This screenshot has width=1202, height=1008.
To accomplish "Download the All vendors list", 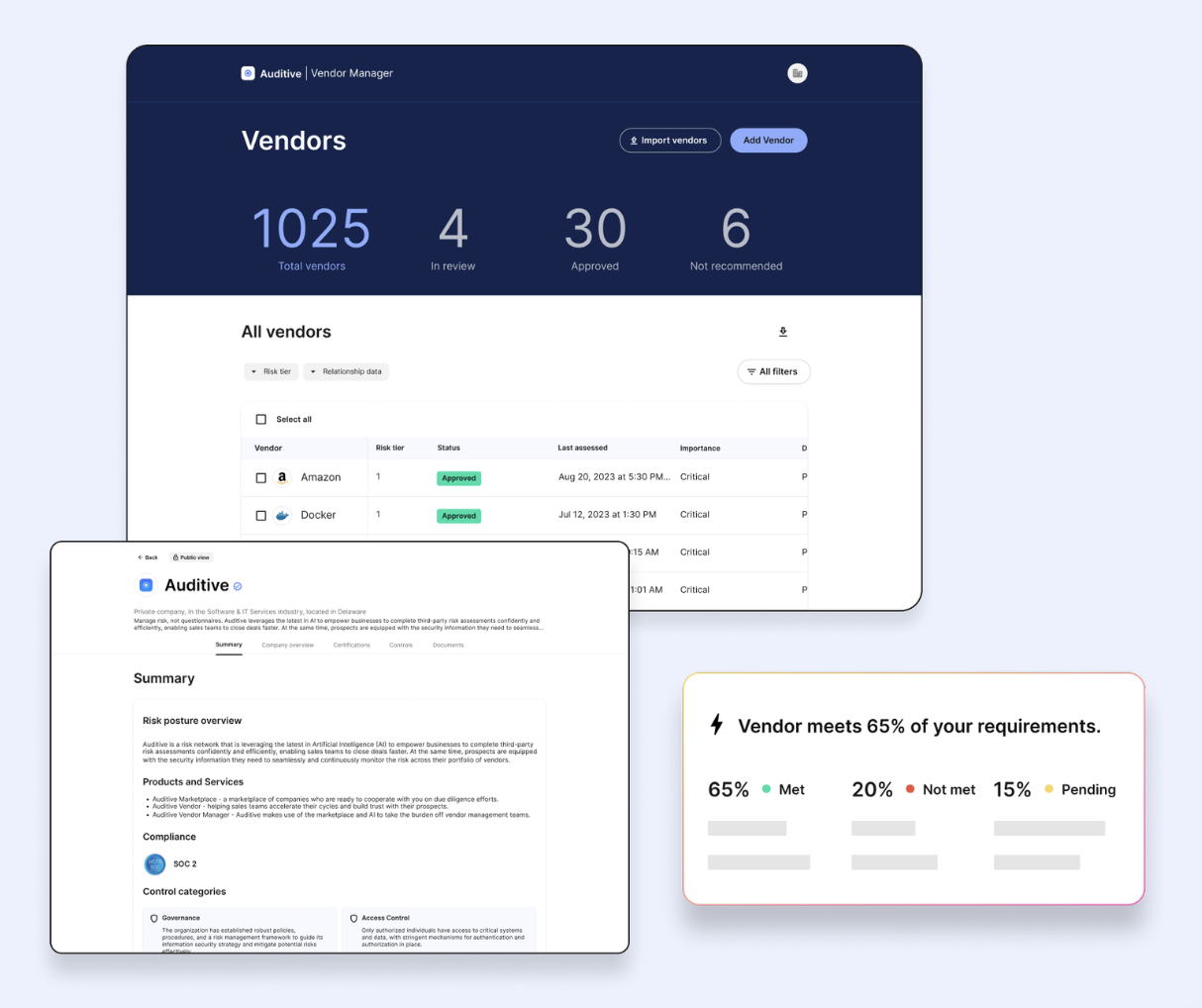I will click(783, 332).
